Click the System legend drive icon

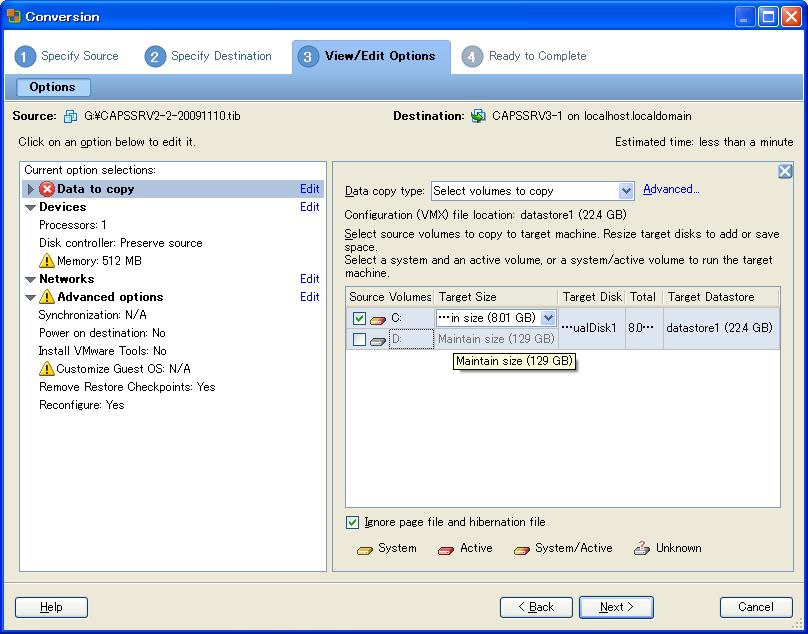pyautogui.click(x=364, y=550)
